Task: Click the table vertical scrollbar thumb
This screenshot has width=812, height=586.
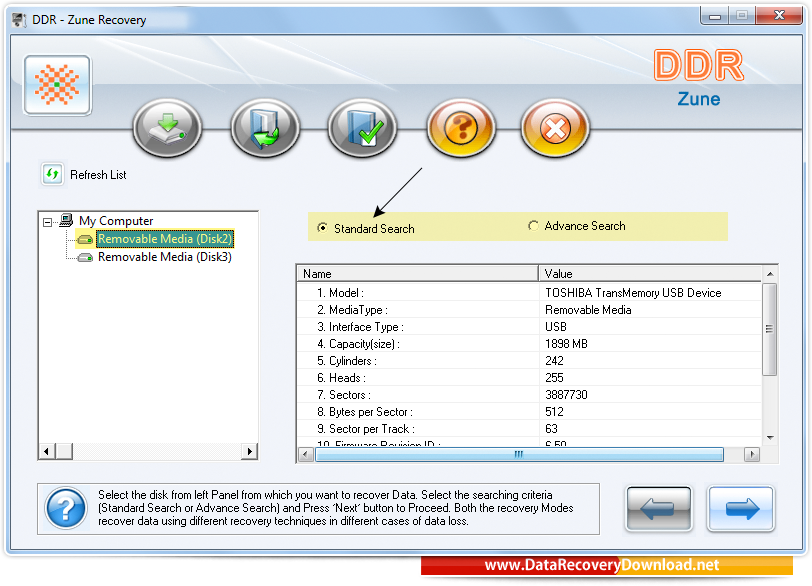Action: pos(770,329)
